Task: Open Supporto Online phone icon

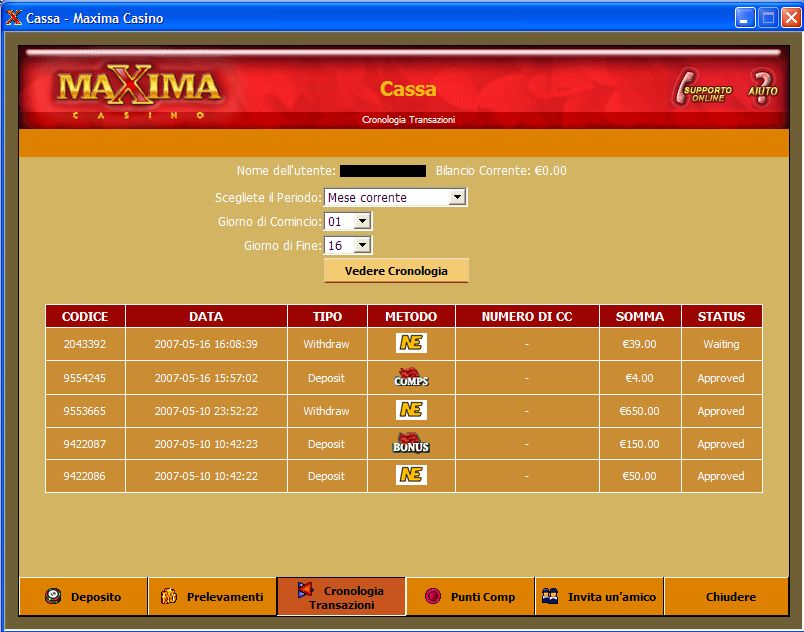Action: click(702, 89)
